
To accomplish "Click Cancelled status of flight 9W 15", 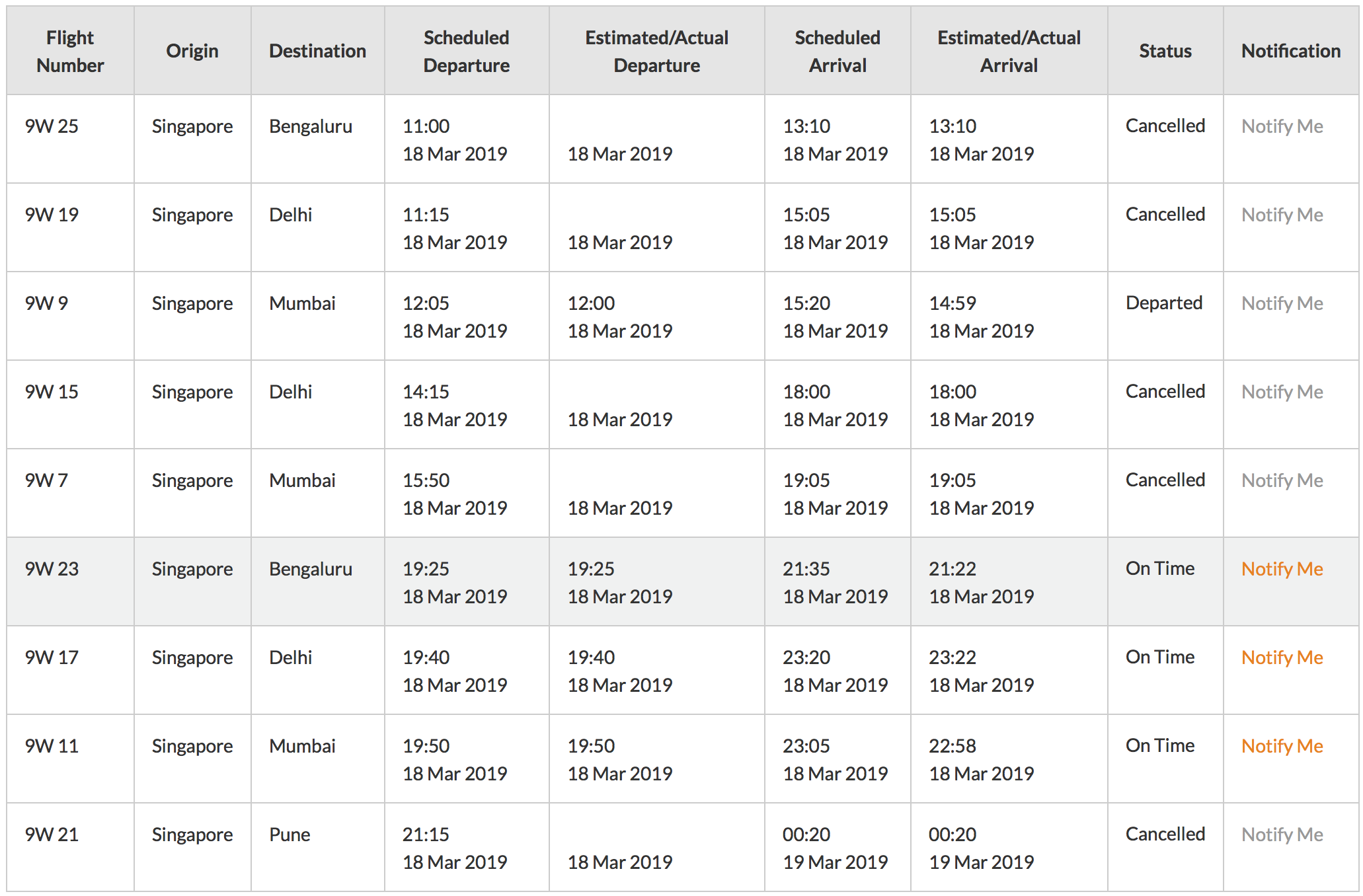I will click(1165, 391).
